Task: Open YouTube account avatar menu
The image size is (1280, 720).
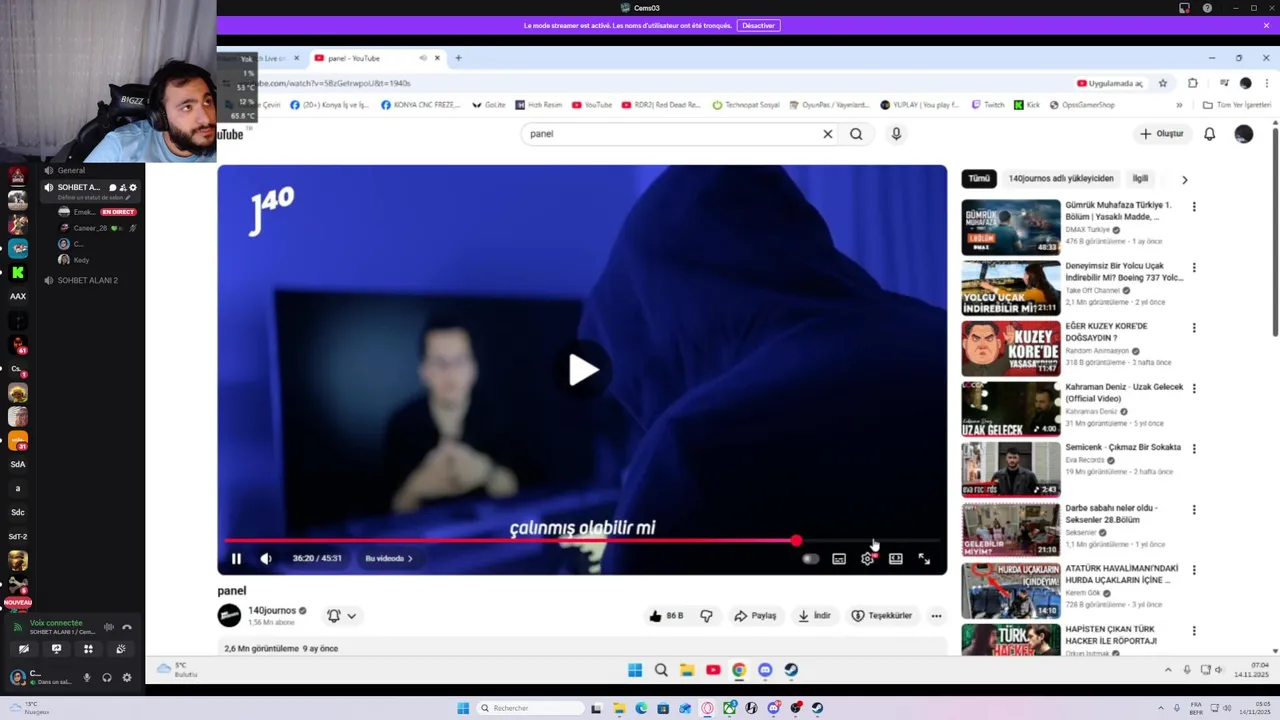Action: point(1244,134)
